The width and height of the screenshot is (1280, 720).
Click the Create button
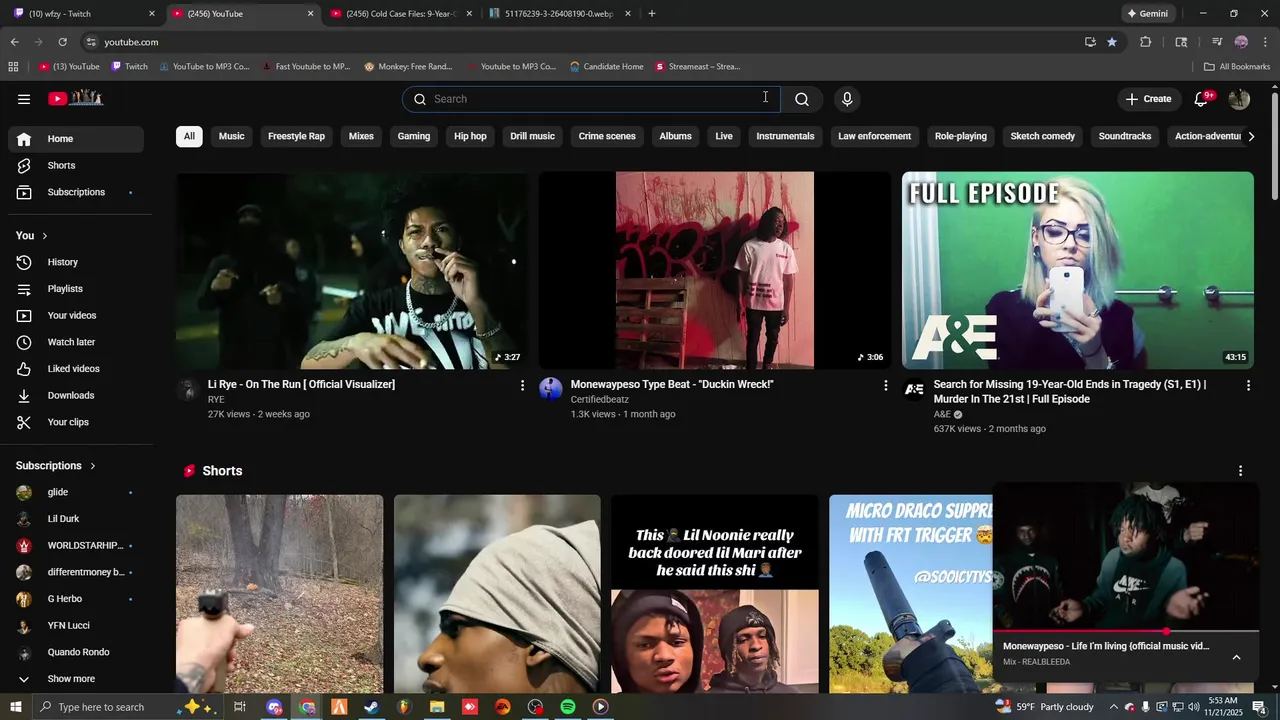pos(1148,99)
